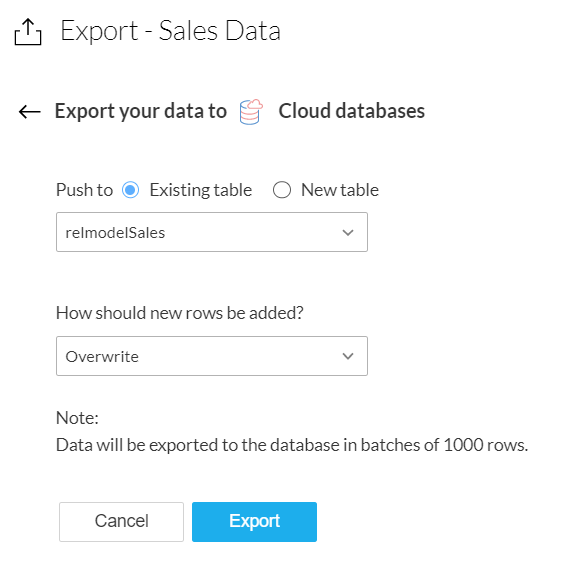
Task: Go back using the left arrow
Action: click(x=30, y=112)
